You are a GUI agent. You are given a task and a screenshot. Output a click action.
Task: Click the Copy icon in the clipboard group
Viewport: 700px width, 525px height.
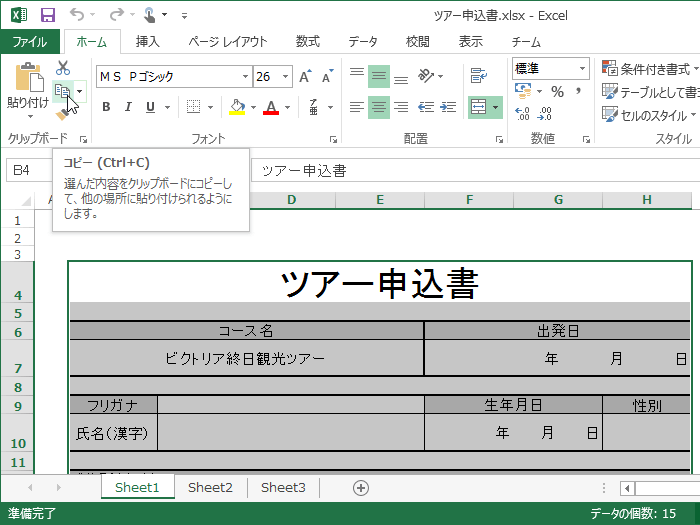coord(62,92)
